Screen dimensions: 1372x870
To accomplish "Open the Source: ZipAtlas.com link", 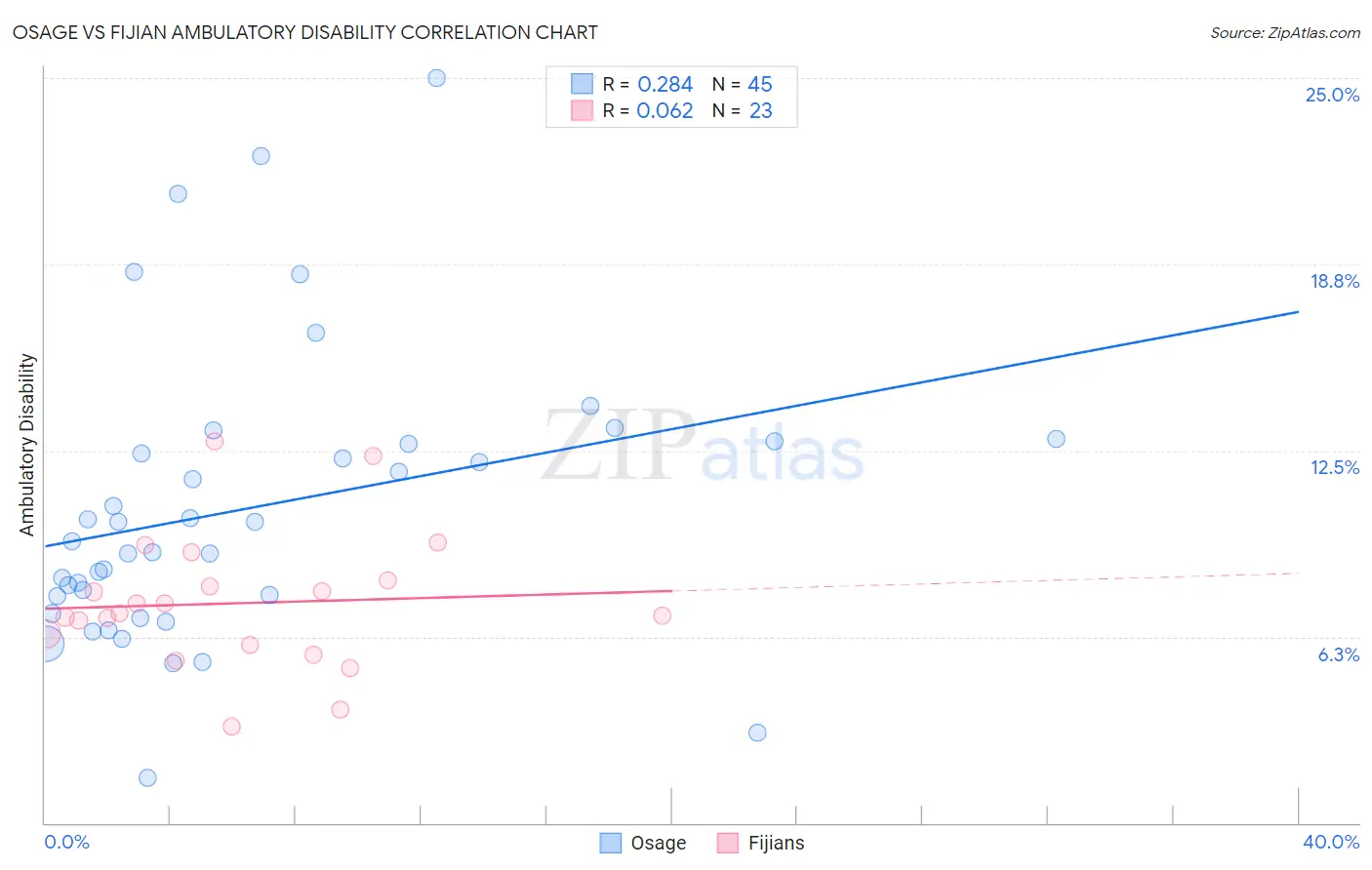I will [x=1285, y=32].
